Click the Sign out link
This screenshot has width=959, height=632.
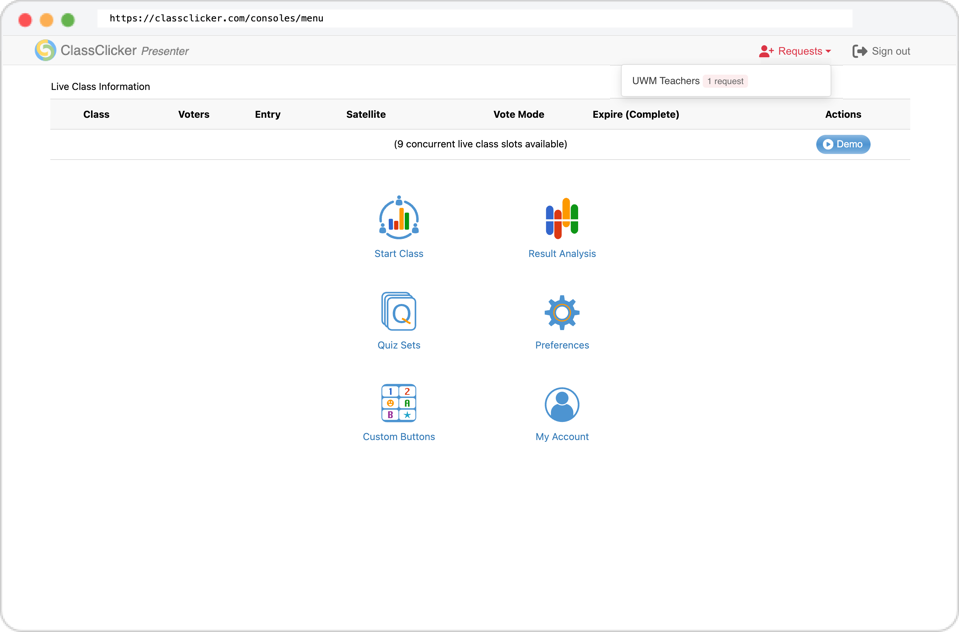tap(881, 51)
